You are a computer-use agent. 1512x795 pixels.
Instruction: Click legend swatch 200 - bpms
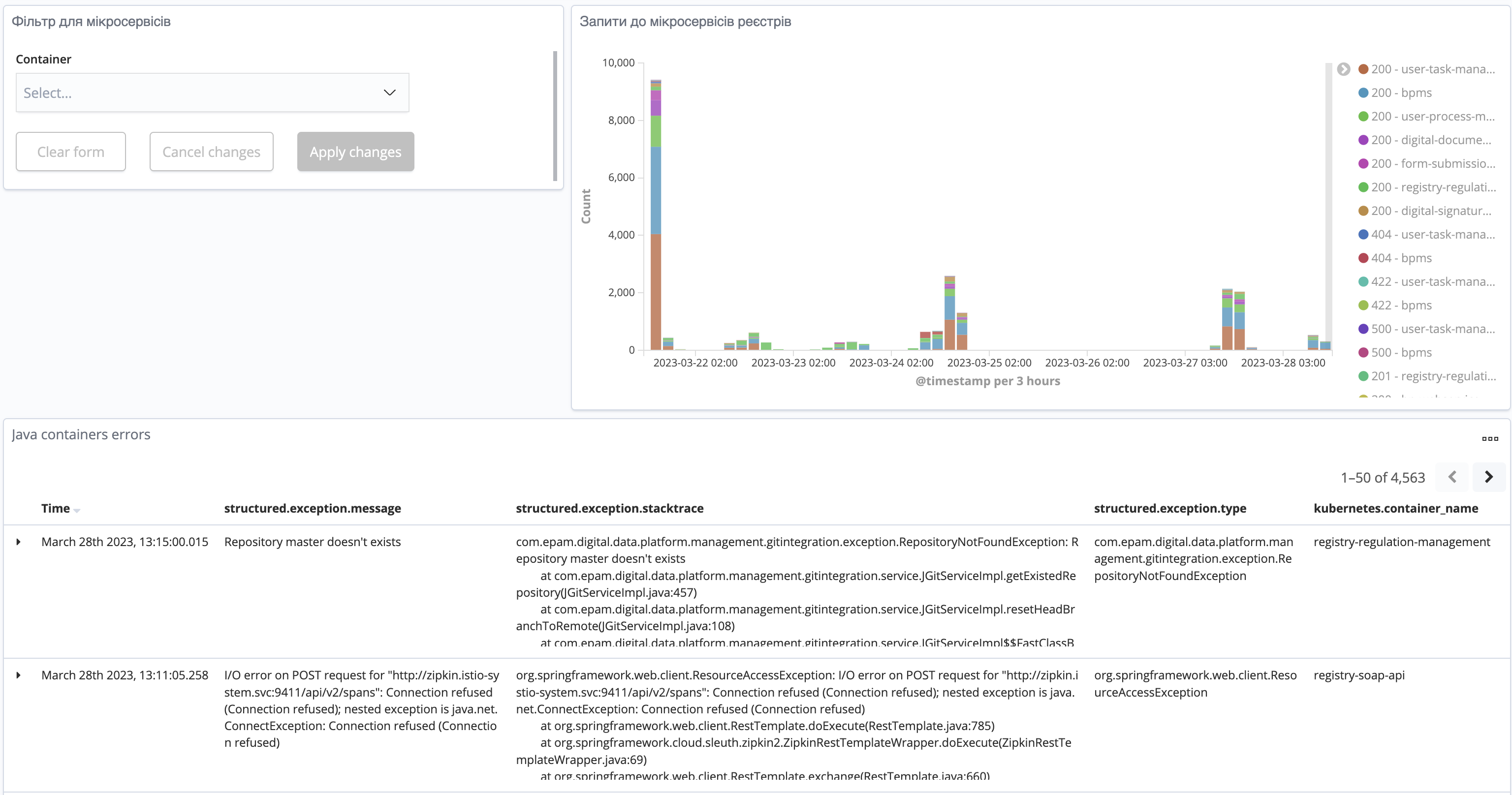1363,92
